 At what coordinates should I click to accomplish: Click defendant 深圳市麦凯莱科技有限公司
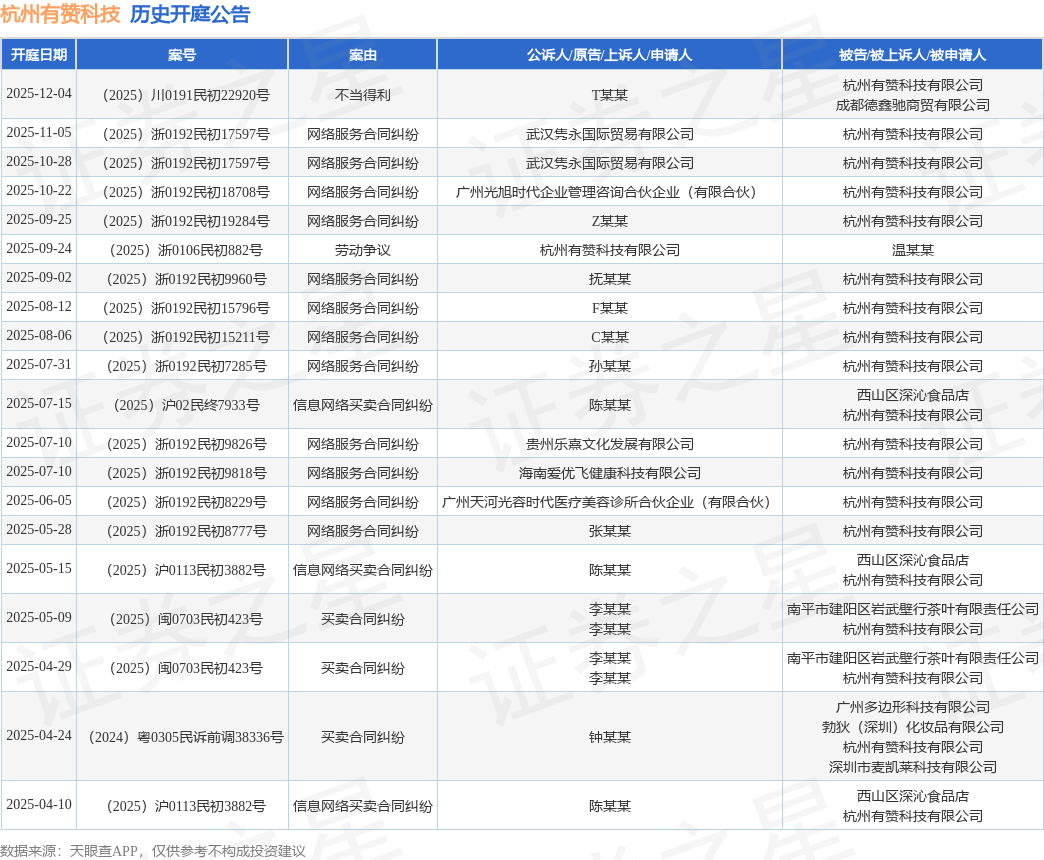pyautogui.click(x=912, y=767)
